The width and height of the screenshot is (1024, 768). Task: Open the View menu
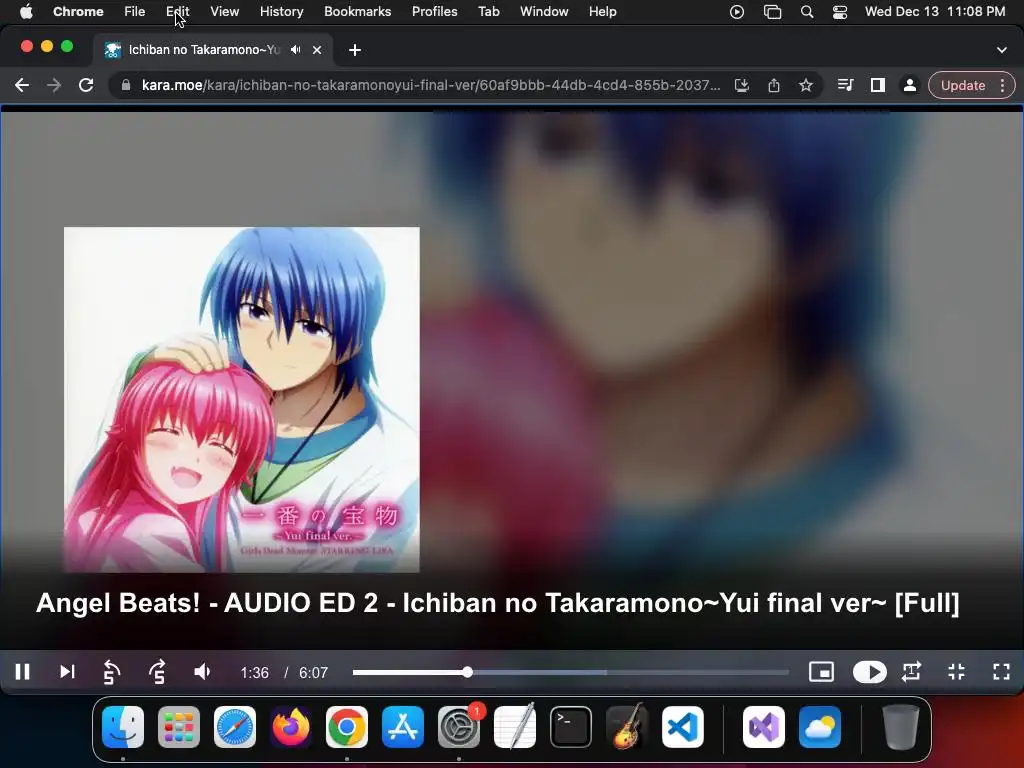[225, 11]
